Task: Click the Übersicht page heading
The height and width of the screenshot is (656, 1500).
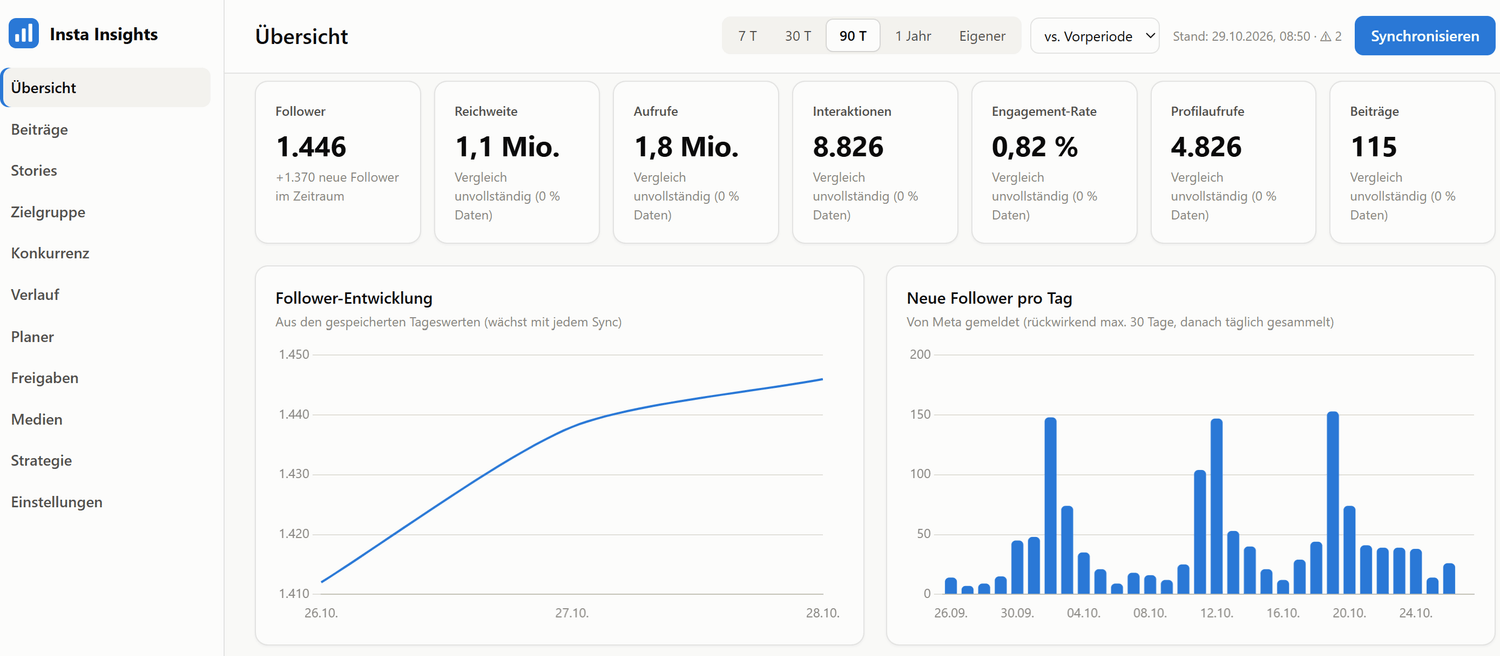Action: [x=302, y=36]
